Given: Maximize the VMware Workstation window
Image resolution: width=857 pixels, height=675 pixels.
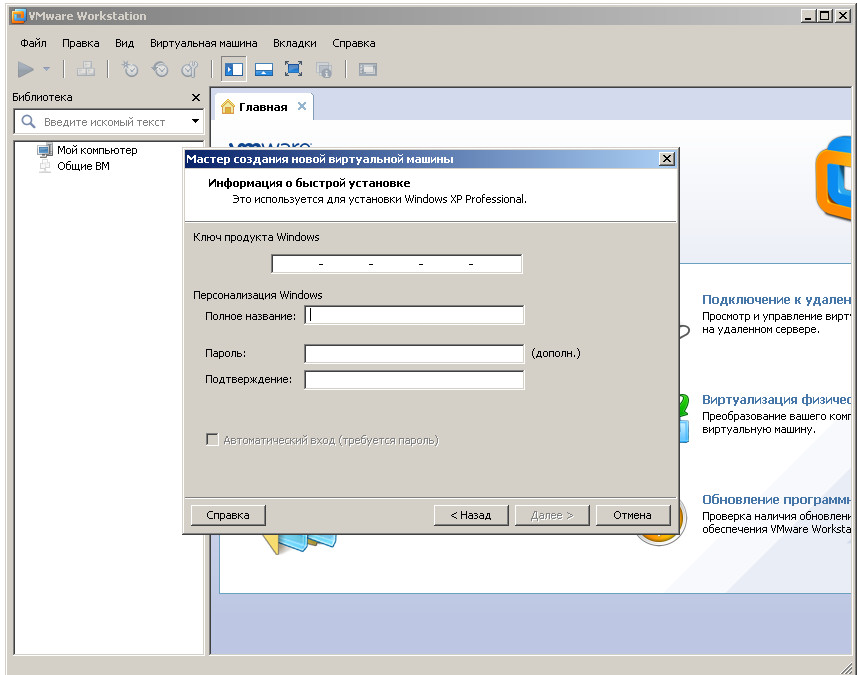Looking at the screenshot, I should pyautogui.click(x=824, y=16).
